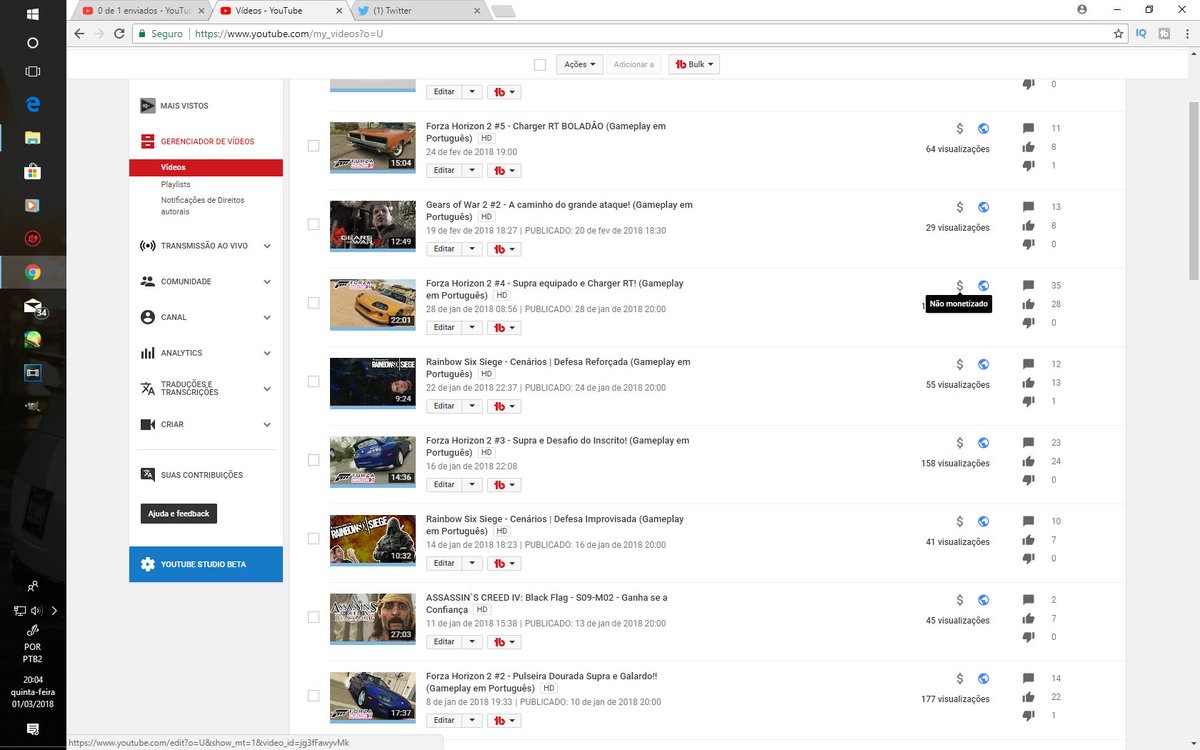
Task: Select checkbox for Defesa Improvisada video
Action: click(x=313, y=538)
